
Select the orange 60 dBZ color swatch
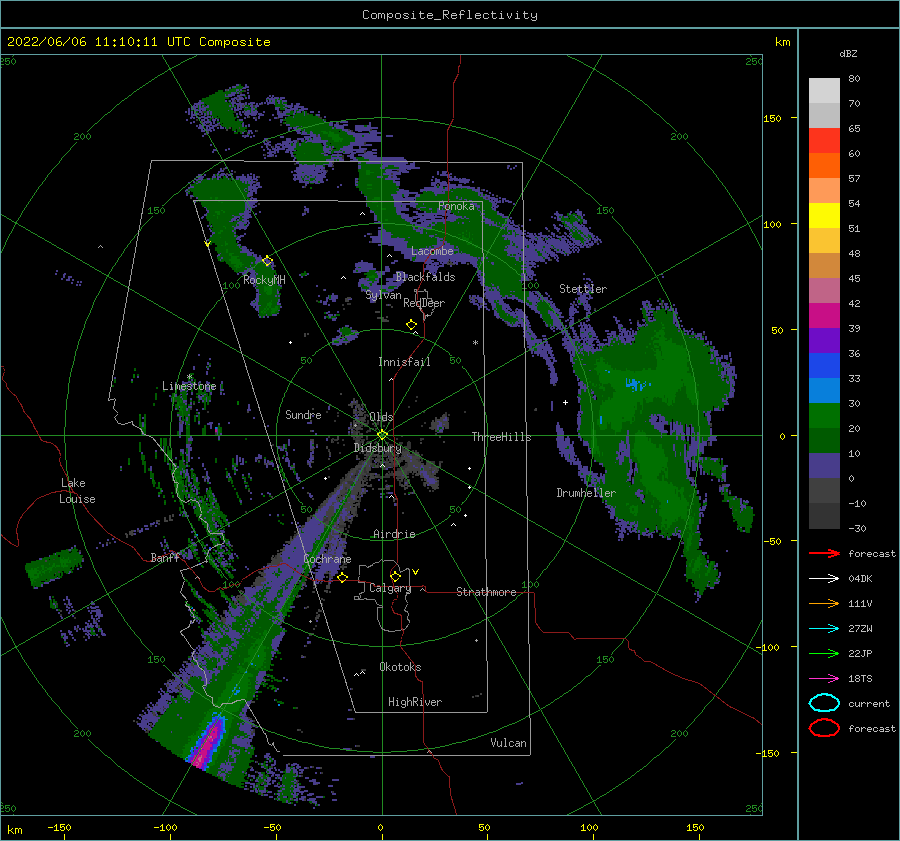pyautogui.click(x=824, y=165)
